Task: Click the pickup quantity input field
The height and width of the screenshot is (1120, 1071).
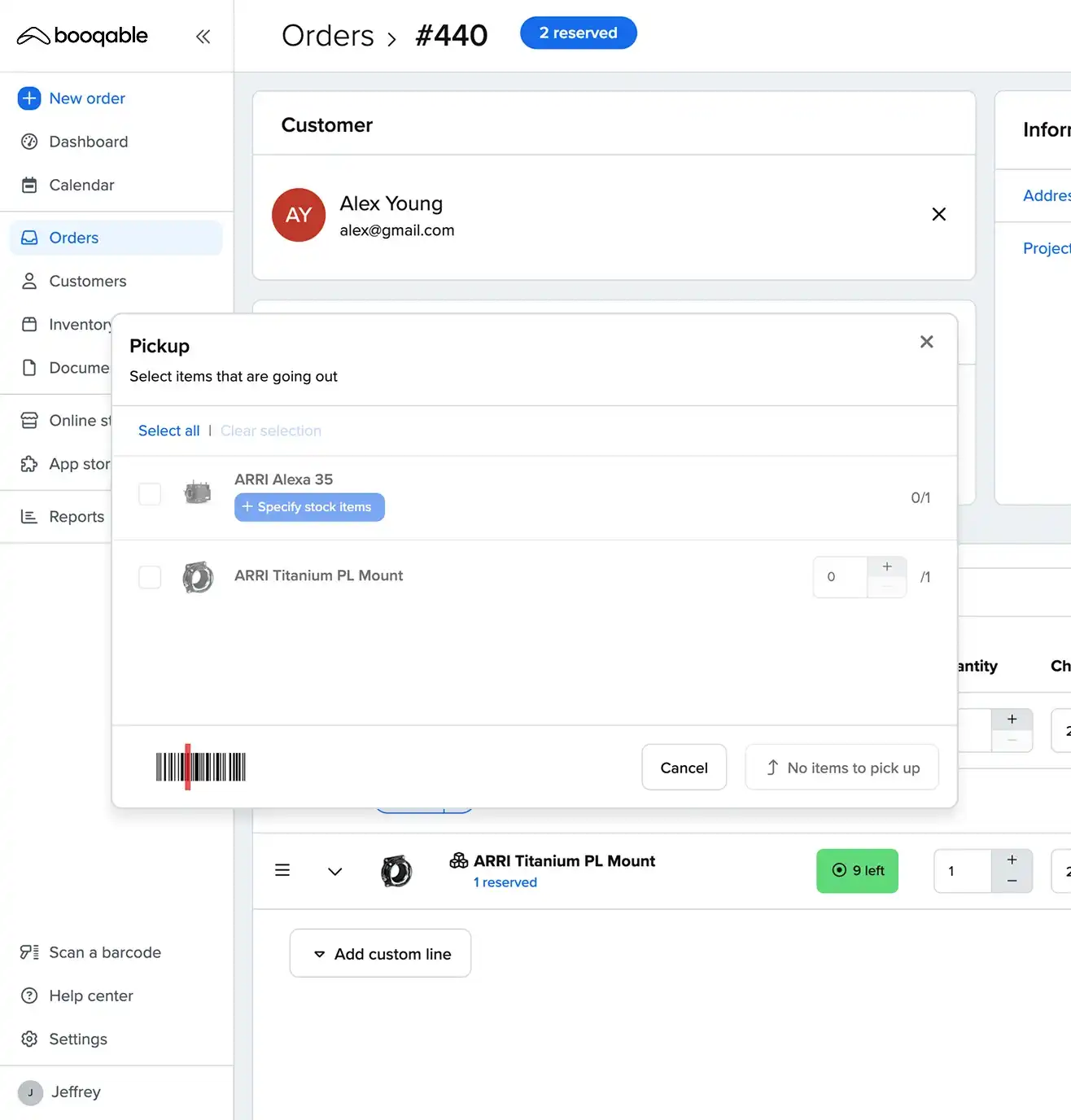Action: [840, 577]
